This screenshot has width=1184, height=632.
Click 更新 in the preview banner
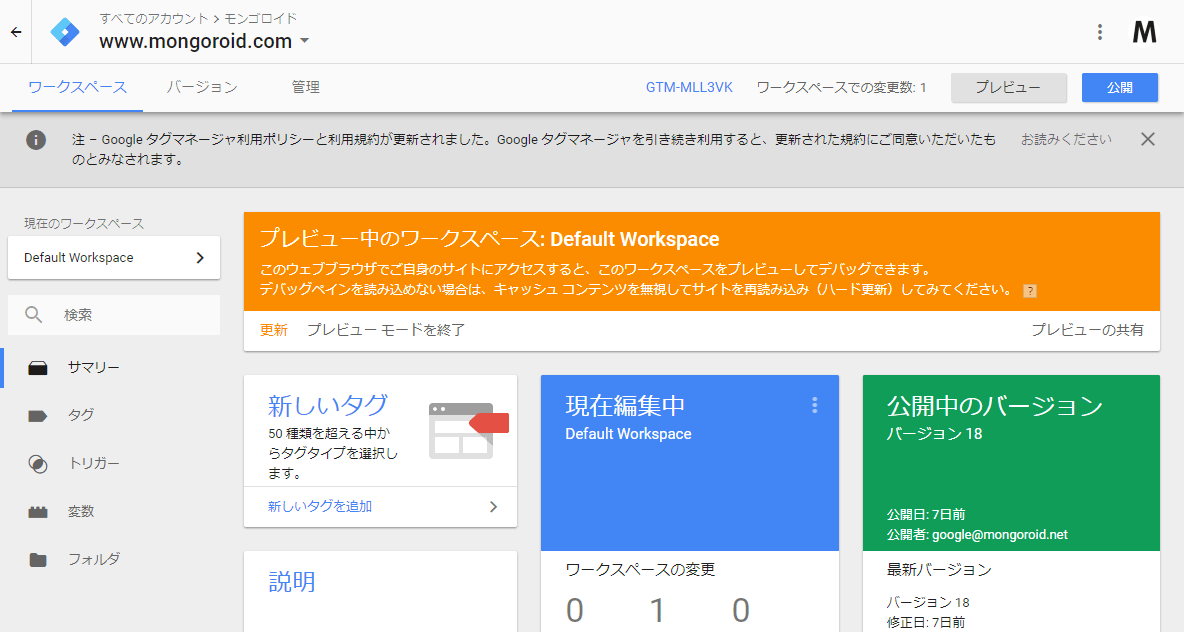pyautogui.click(x=273, y=330)
